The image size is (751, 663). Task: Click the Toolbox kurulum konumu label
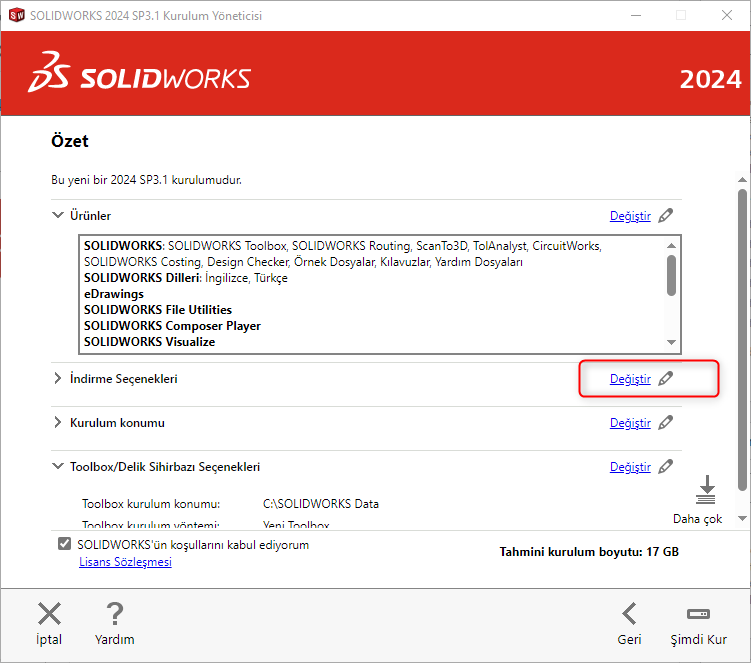click(x=150, y=504)
